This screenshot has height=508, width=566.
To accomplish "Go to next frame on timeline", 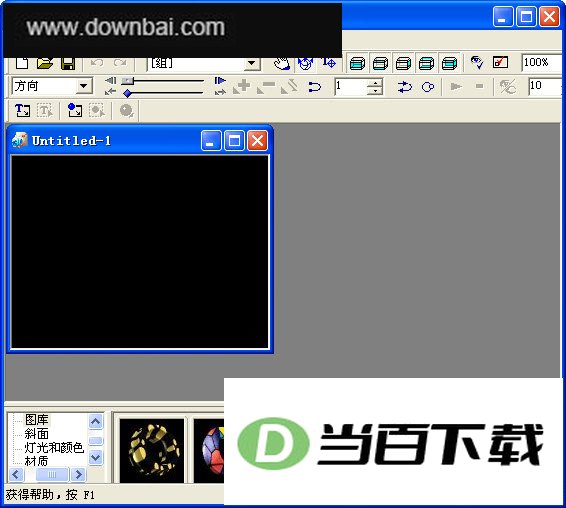I will point(220,81).
